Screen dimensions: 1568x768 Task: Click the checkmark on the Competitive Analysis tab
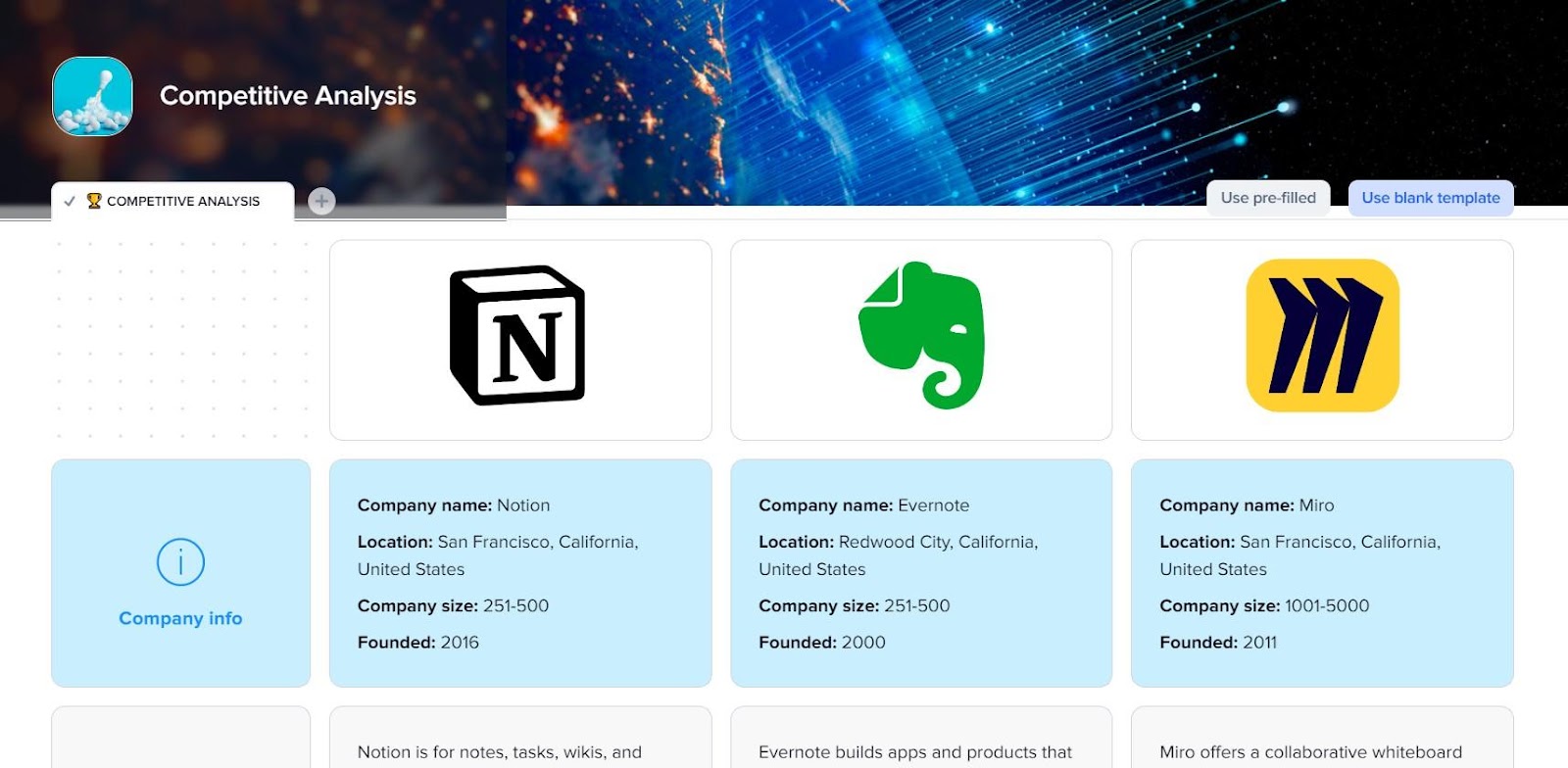pos(70,201)
